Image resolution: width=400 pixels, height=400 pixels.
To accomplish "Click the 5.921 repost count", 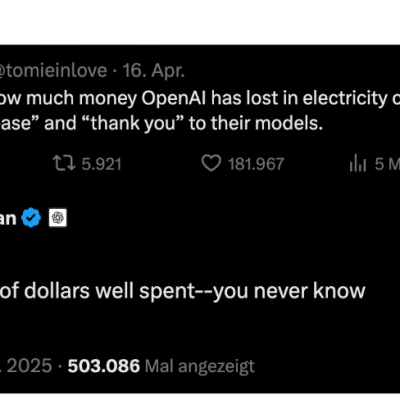I will (102, 164).
